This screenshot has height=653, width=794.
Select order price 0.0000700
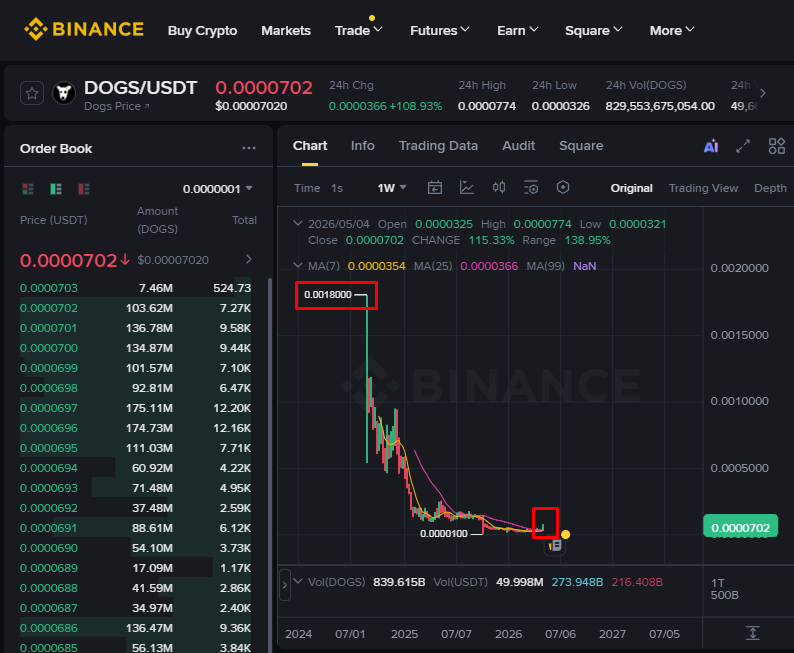point(49,348)
